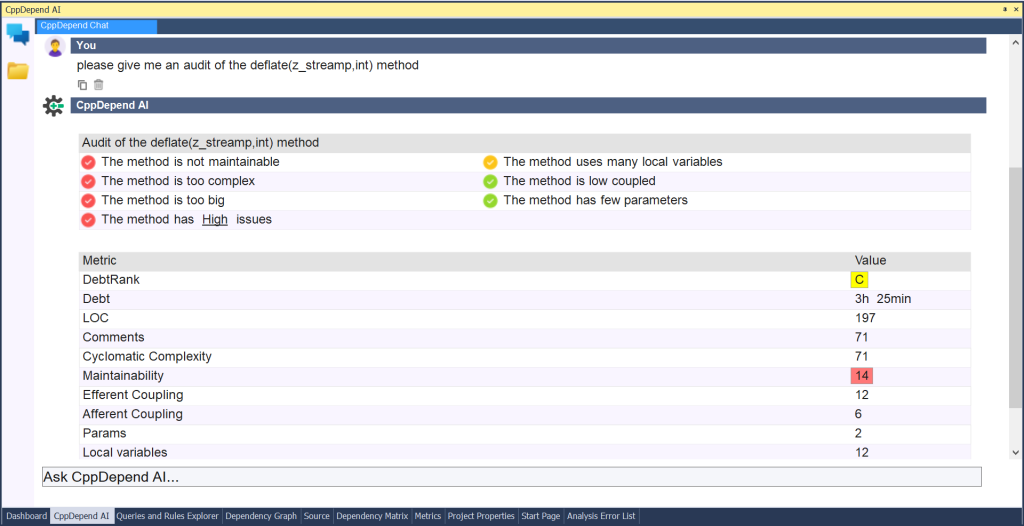Switch to the Dashboard tab
Viewport: 1024px width, 526px height.
[27, 516]
